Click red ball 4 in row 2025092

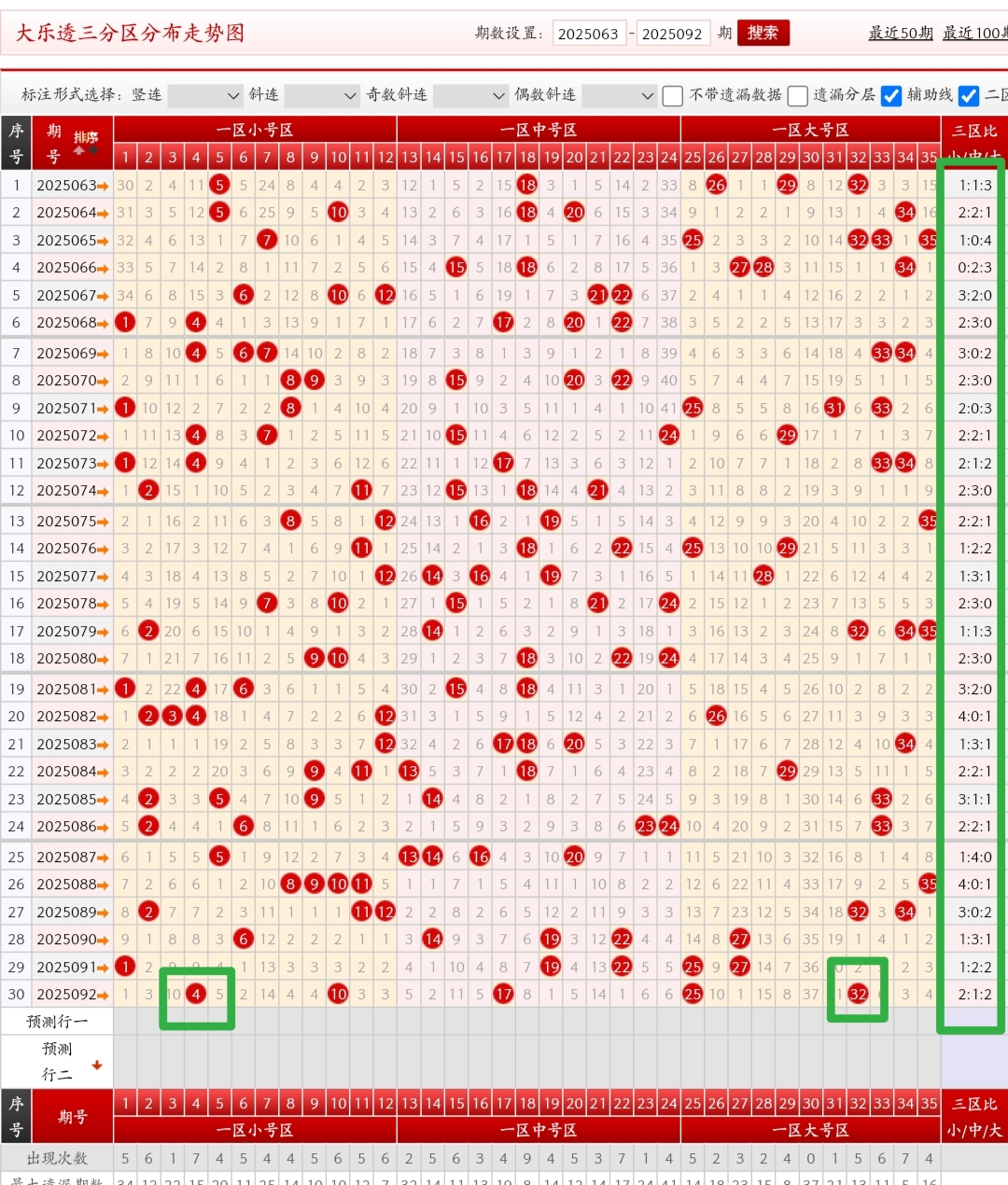196,995
